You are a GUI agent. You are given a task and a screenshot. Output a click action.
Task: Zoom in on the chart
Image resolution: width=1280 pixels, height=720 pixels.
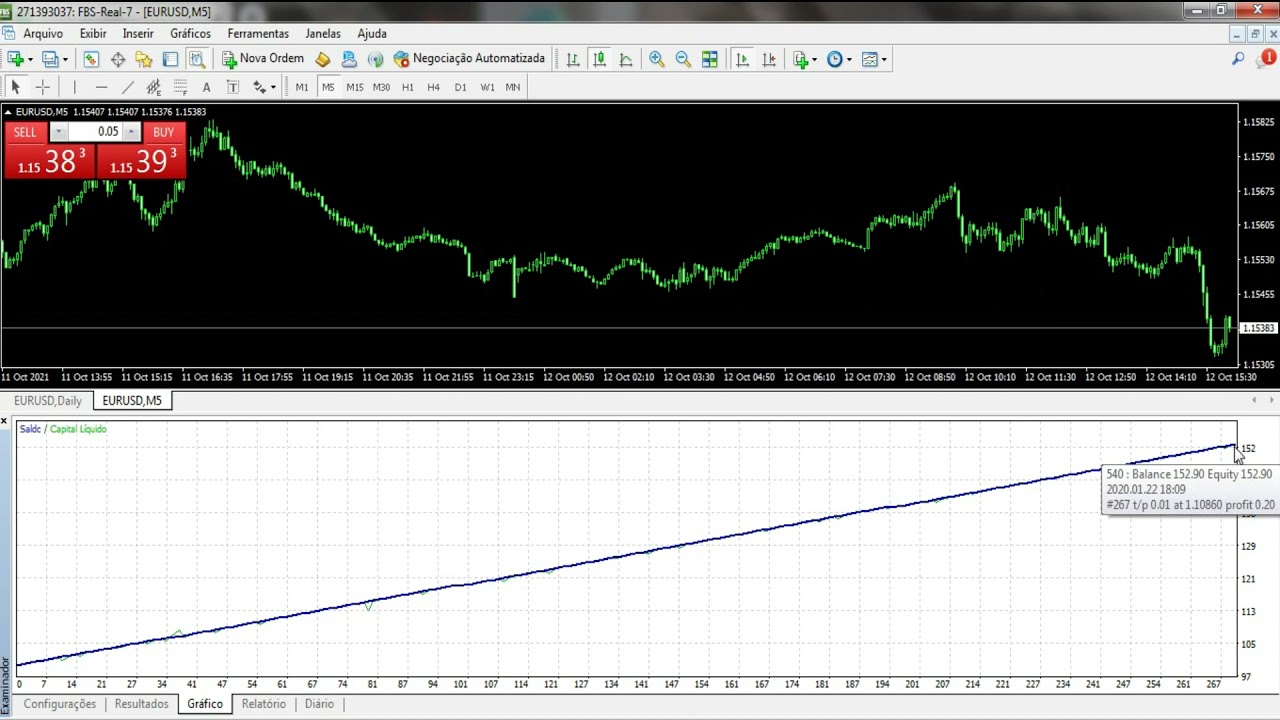657,59
